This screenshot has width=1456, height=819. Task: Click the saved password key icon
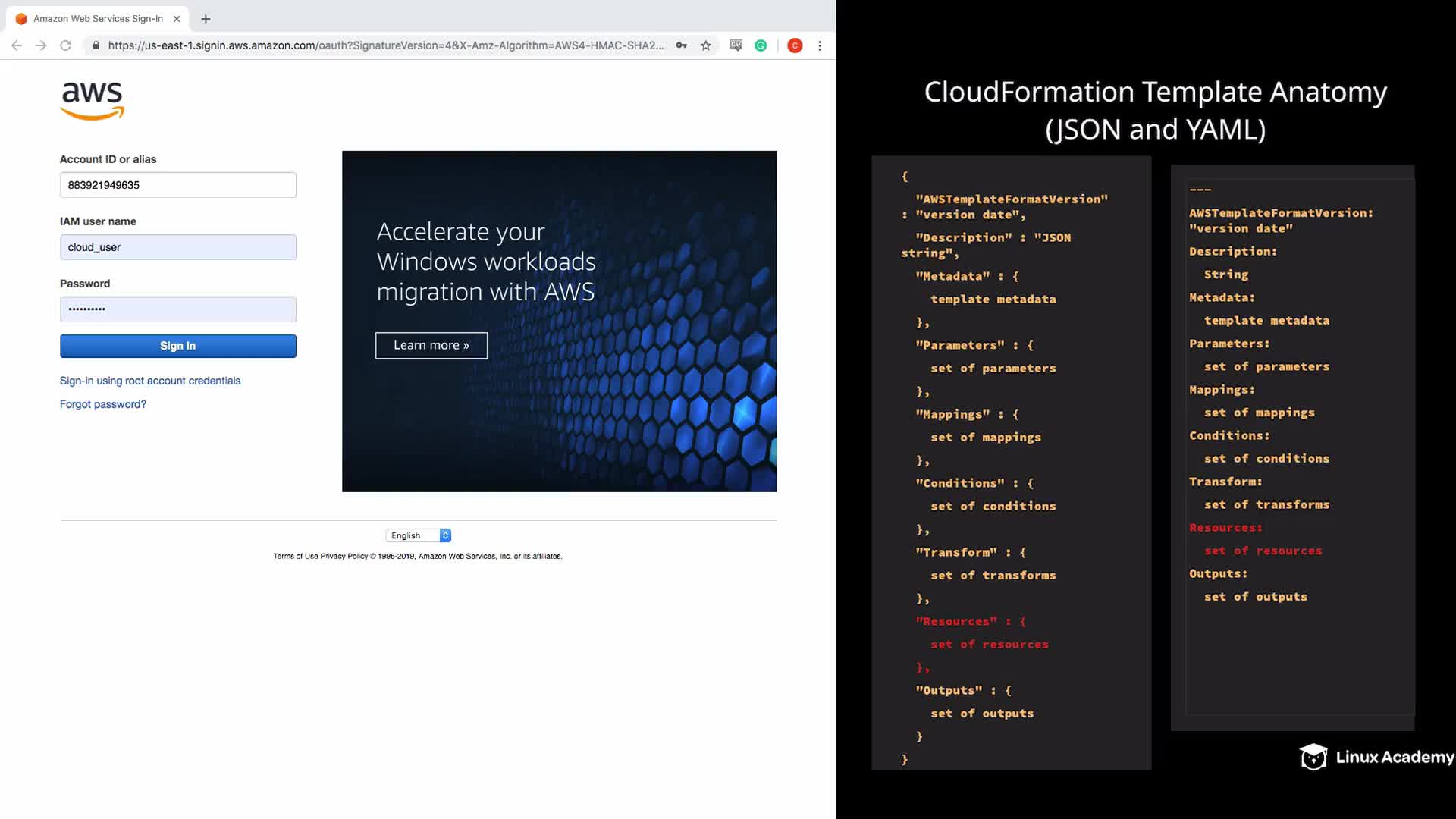click(681, 45)
